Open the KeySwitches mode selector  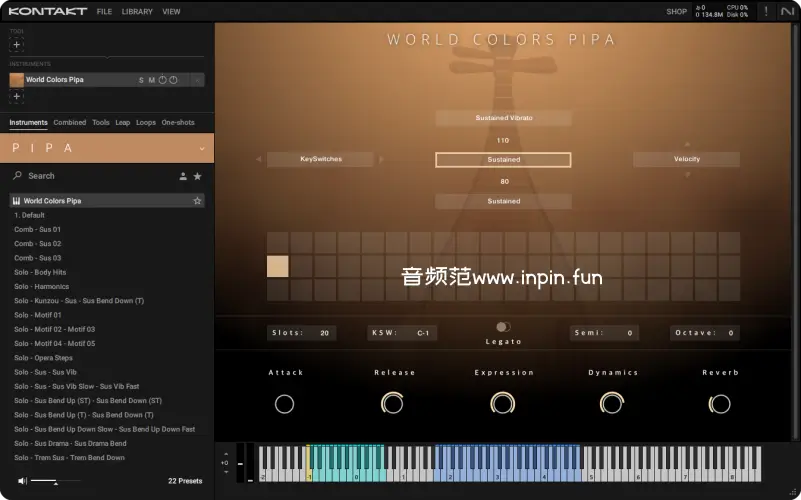(321, 159)
